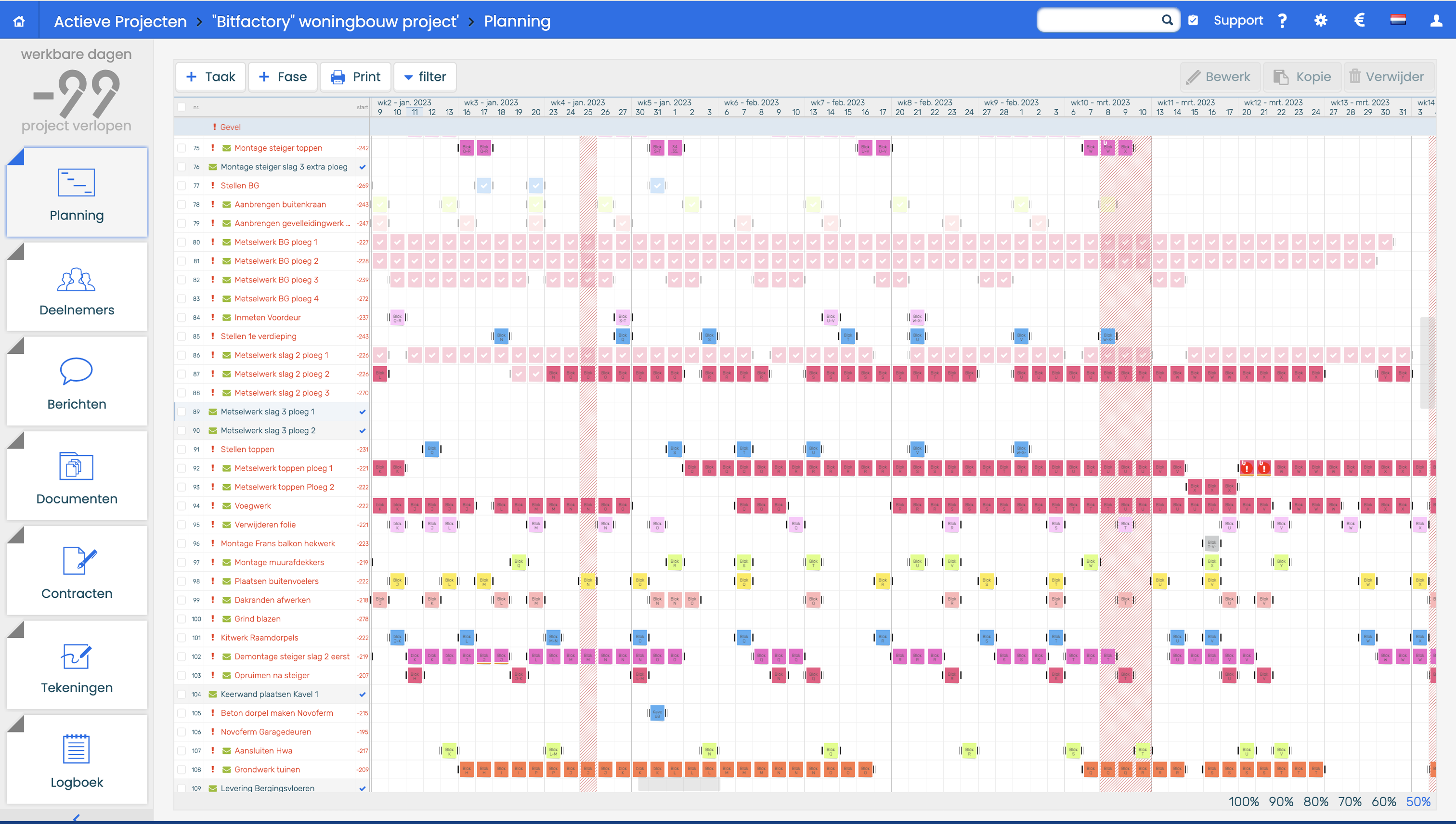The image size is (1456, 824).
Task: Open the user profile icon
Action: [x=1436, y=21]
